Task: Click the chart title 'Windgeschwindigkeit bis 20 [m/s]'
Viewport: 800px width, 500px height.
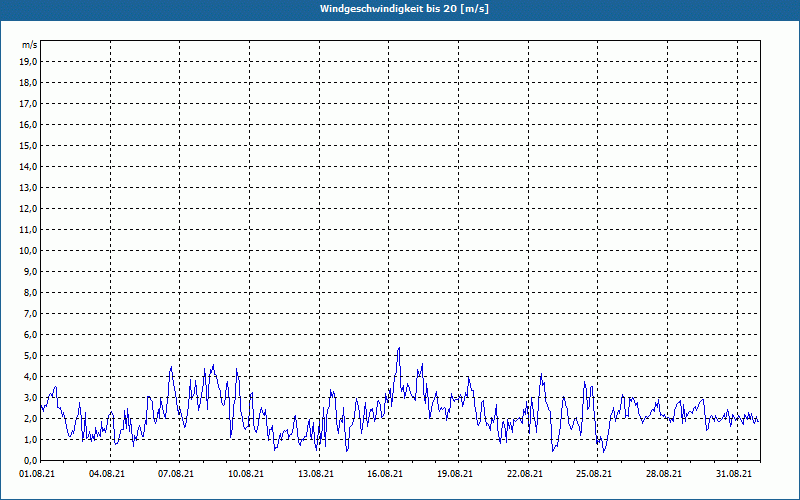Action: point(404,9)
